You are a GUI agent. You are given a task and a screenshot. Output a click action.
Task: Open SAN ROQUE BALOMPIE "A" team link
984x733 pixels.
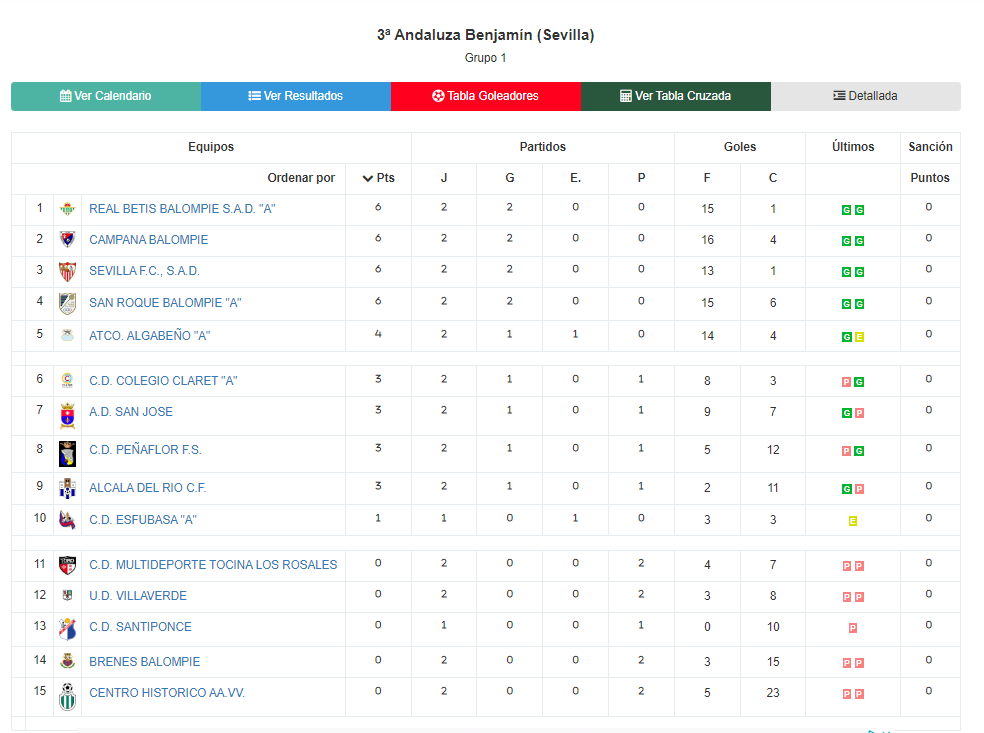165,303
